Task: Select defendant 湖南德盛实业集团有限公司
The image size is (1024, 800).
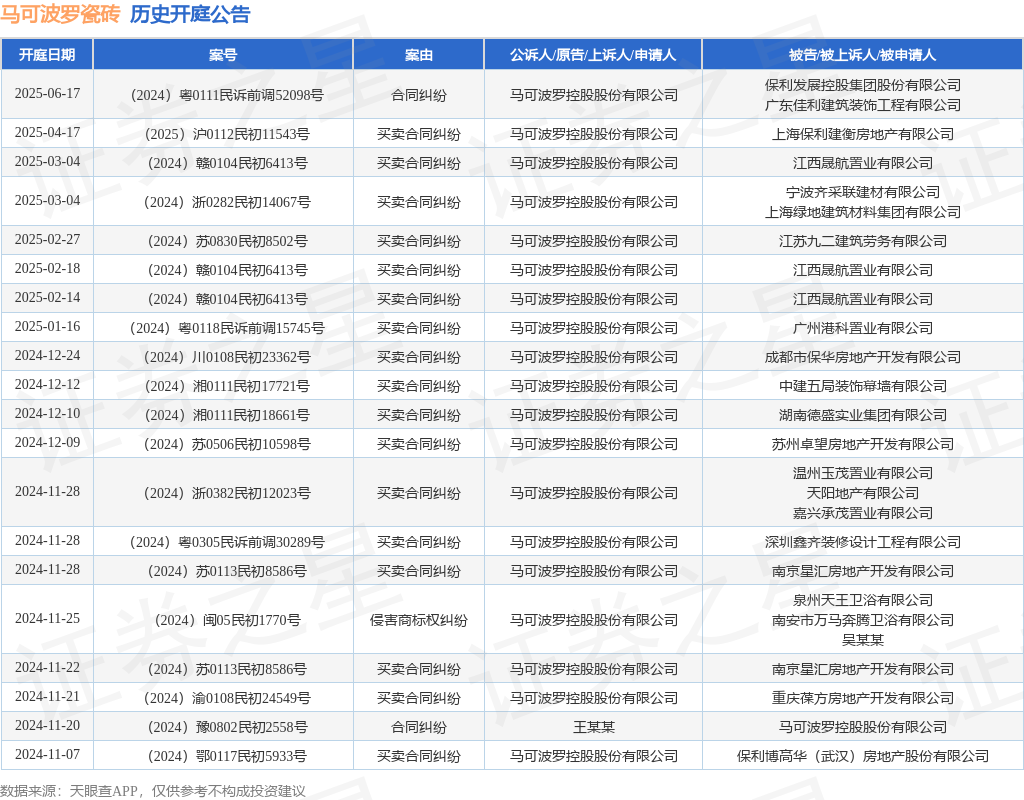Action: point(863,415)
